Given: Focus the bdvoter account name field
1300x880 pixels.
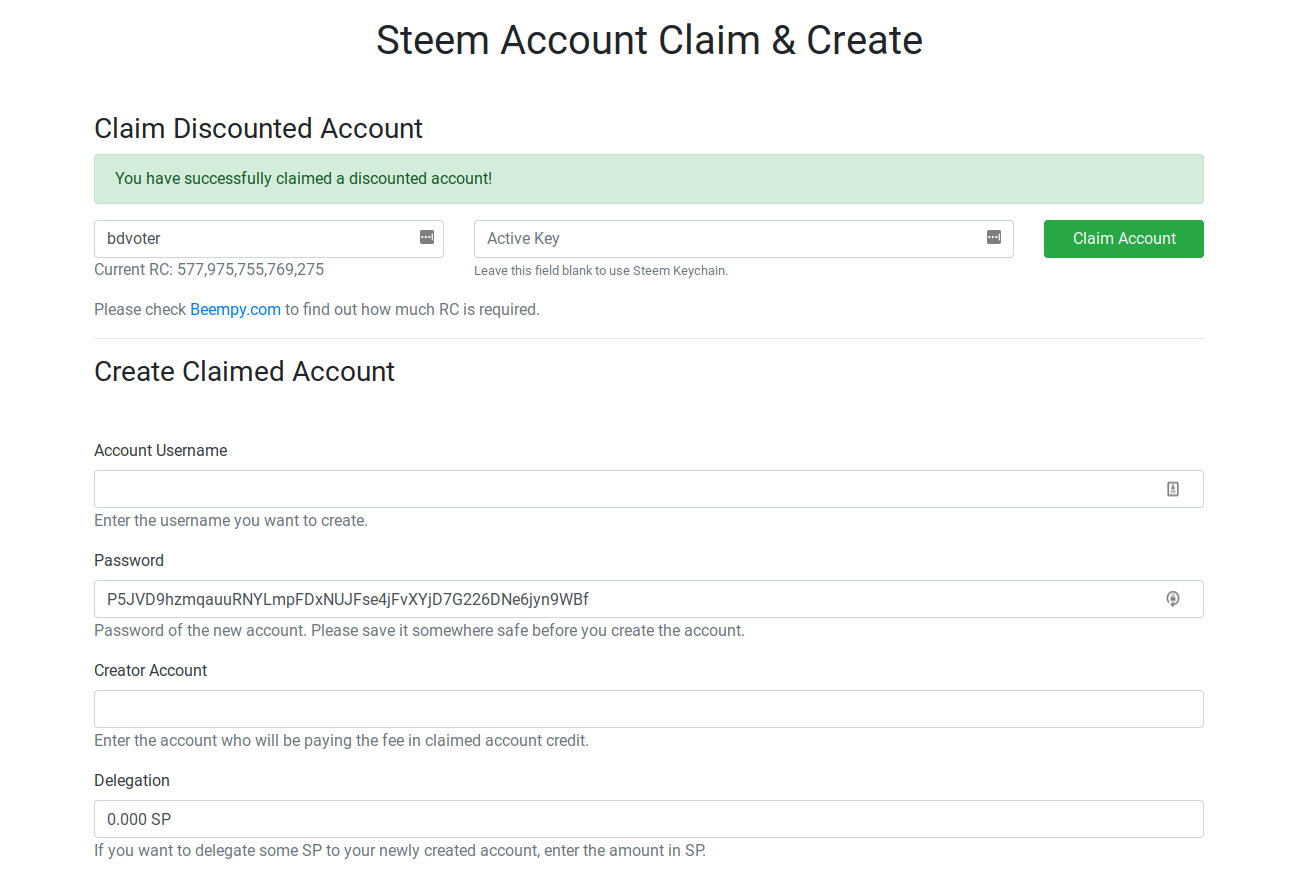Looking at the screenshot, I should pos(255,239).
